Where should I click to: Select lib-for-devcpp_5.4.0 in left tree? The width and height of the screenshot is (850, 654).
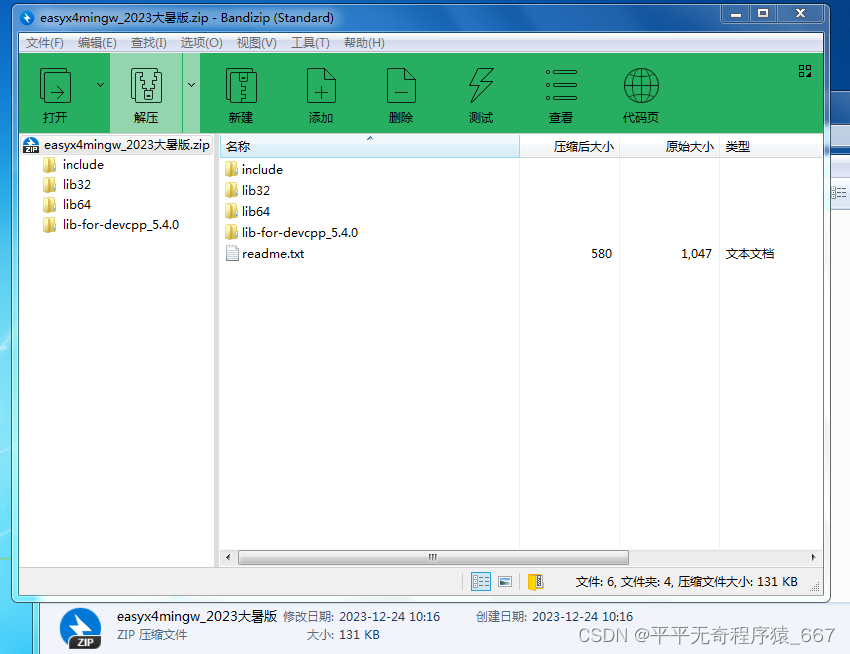click(x=111, y=225)
